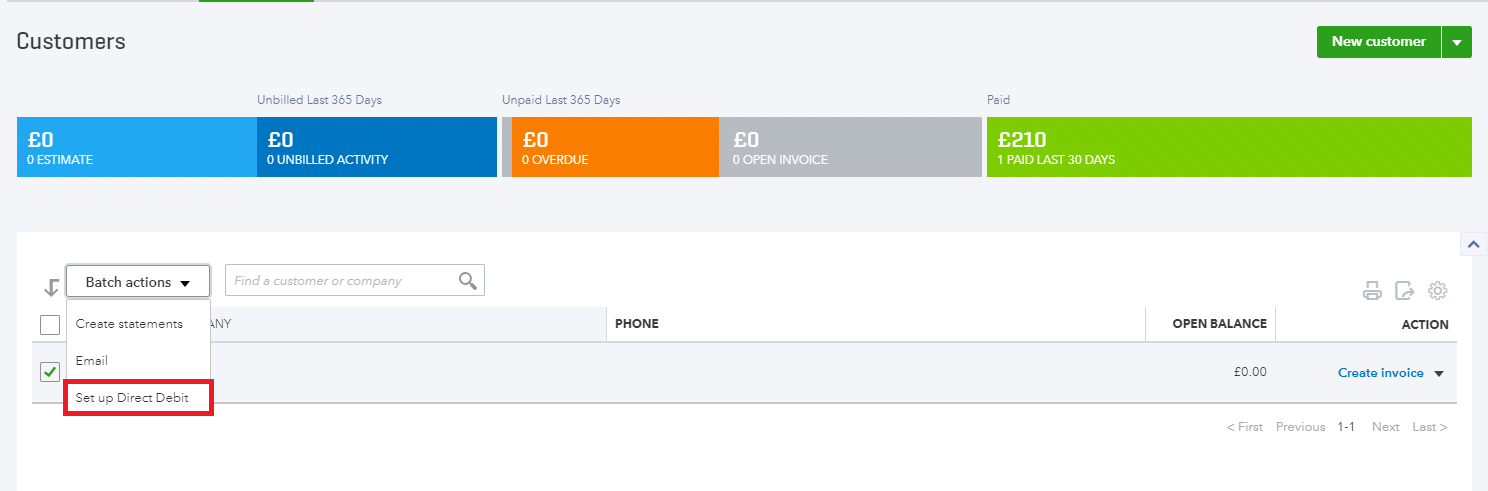
Task: Uncheck the selected customer row checkbox
Action: coord(50,372)
